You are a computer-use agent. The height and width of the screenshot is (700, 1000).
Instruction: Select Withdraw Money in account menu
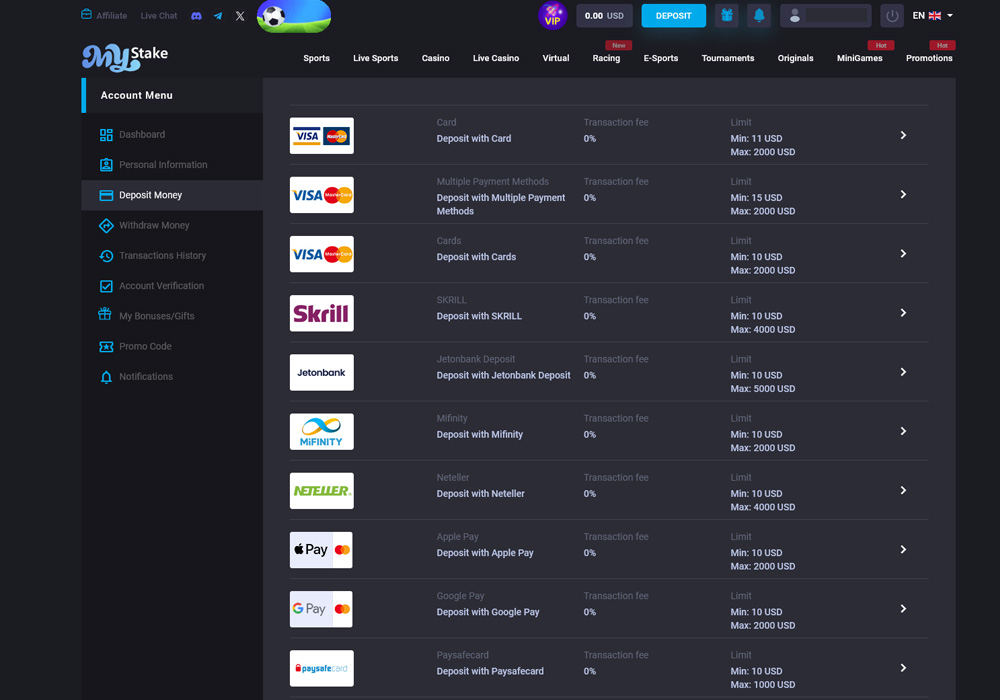point(154,226)
